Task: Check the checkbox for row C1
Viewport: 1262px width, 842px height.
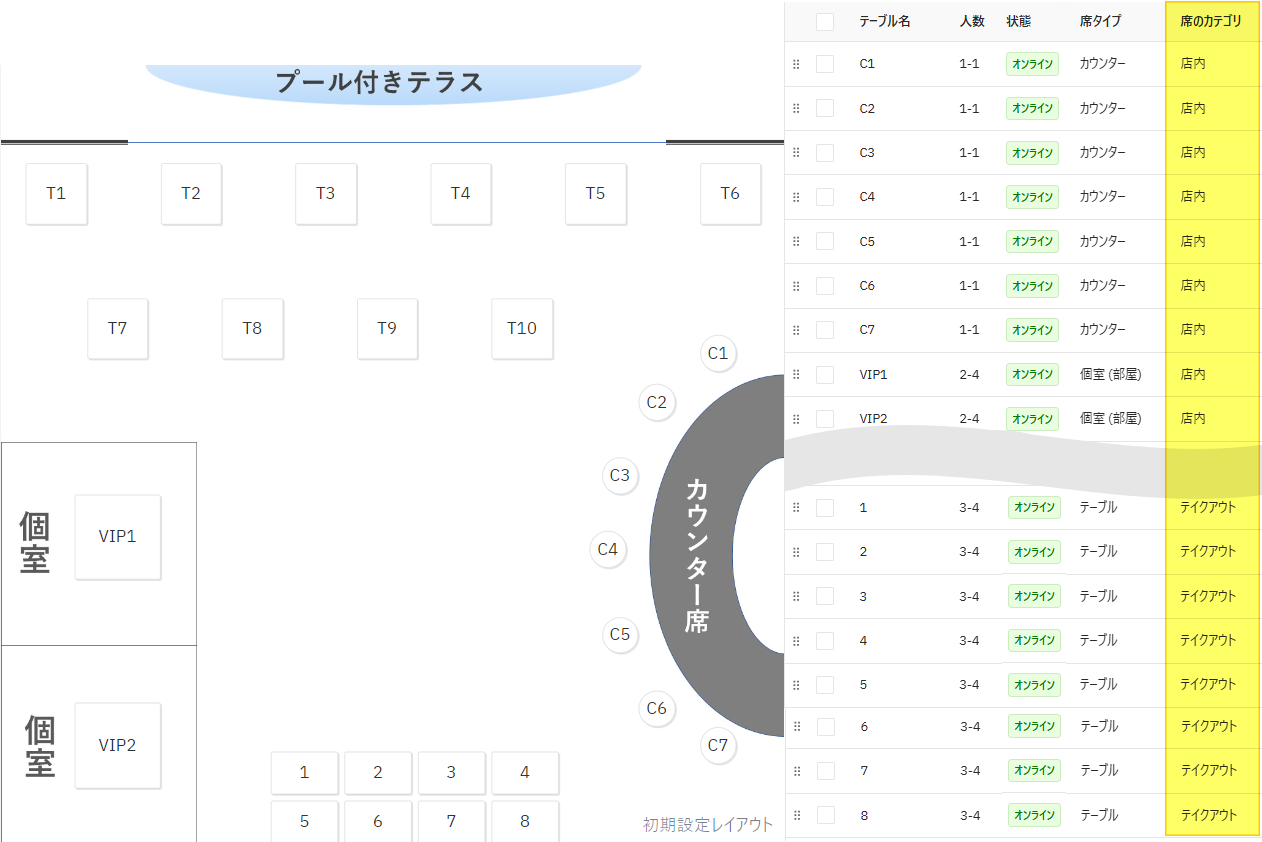Action: coord(825,64)
